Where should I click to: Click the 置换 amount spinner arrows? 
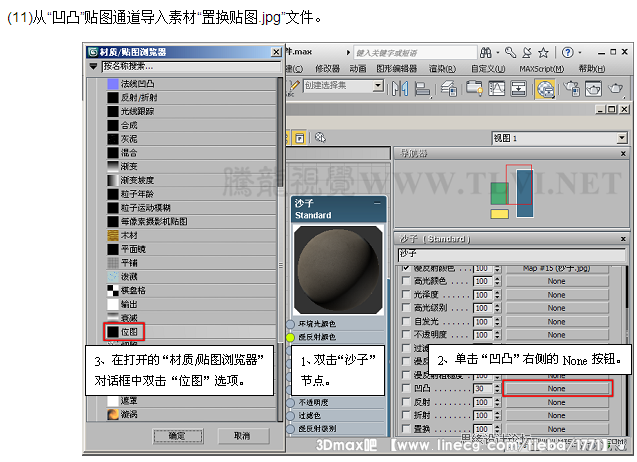(497, 429)
